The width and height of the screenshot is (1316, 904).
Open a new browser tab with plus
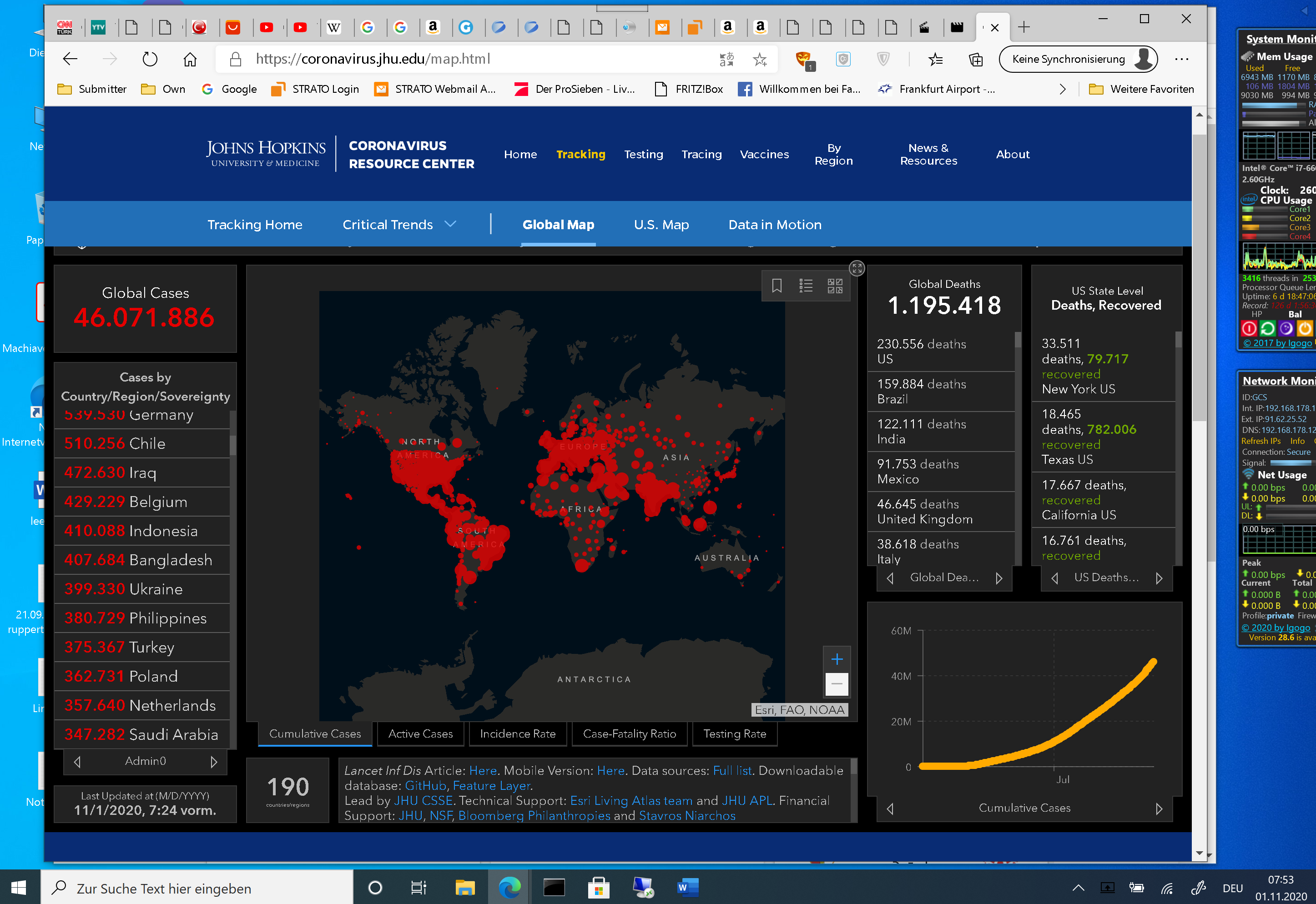(x=1024, y=27)
